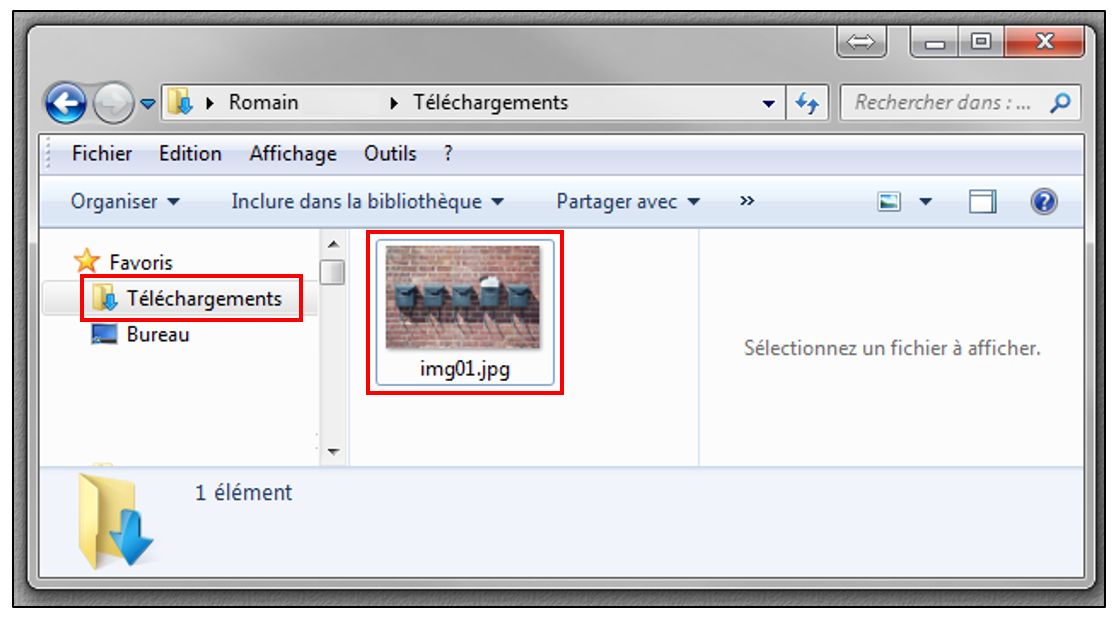
Task: Click the search magnifier icon
Action: (x=1060, y=103)
